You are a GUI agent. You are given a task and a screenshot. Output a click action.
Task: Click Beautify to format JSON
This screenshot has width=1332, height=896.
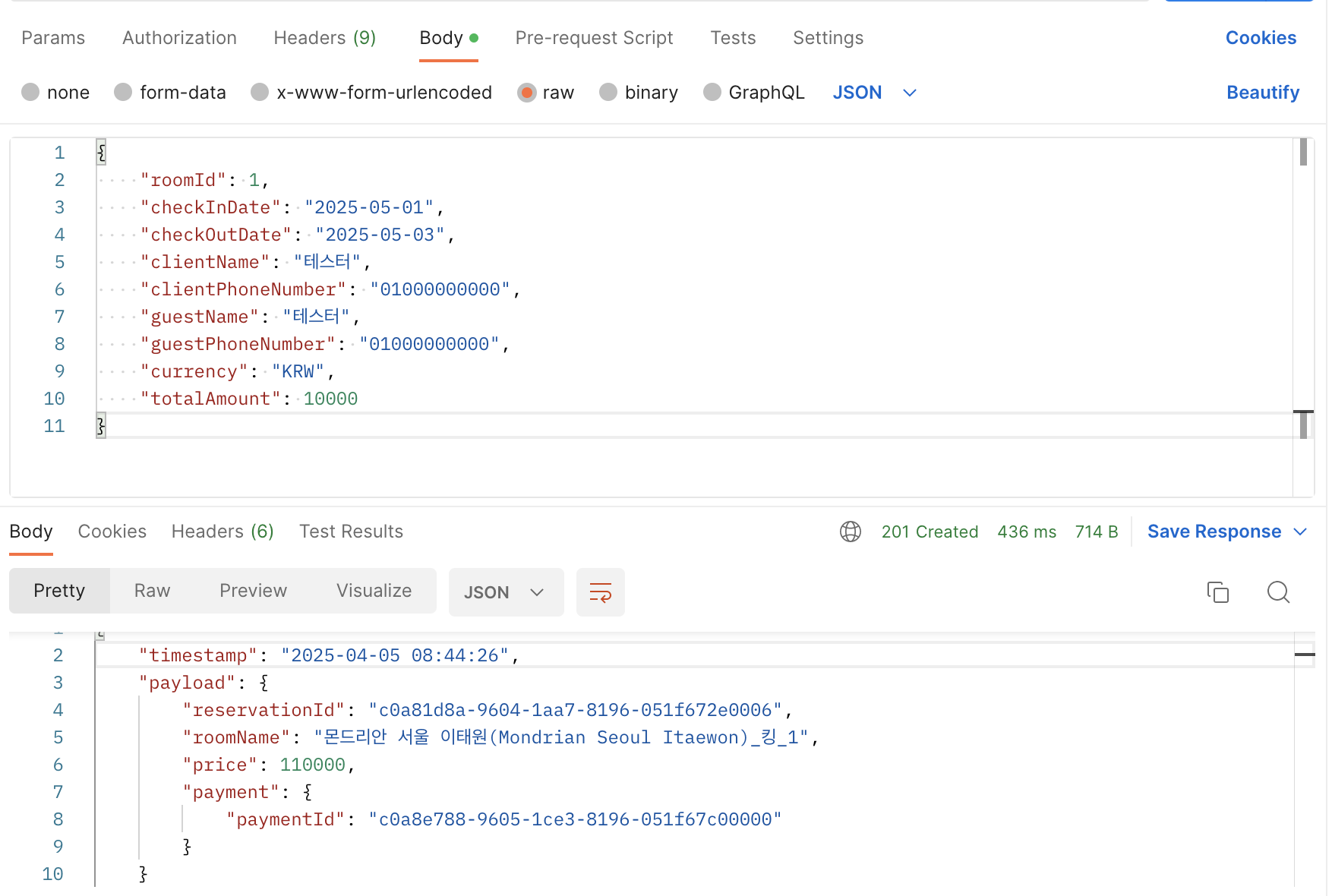tap(1263, 93)
